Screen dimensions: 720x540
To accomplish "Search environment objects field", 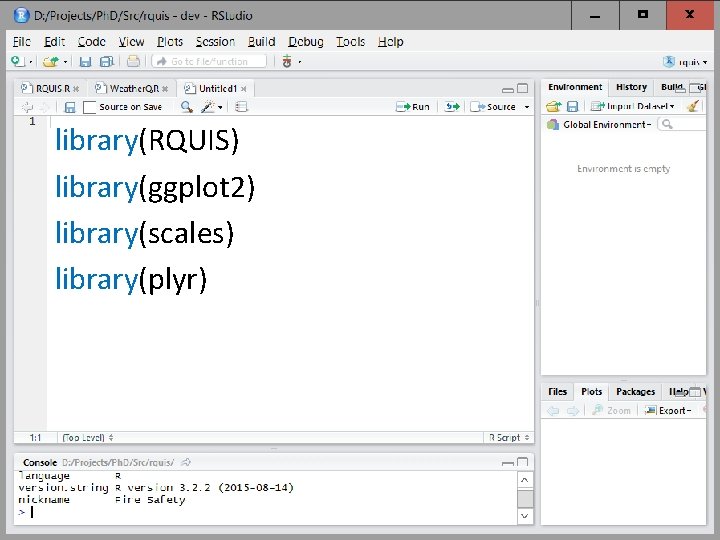I will click(x=682, y=124).
